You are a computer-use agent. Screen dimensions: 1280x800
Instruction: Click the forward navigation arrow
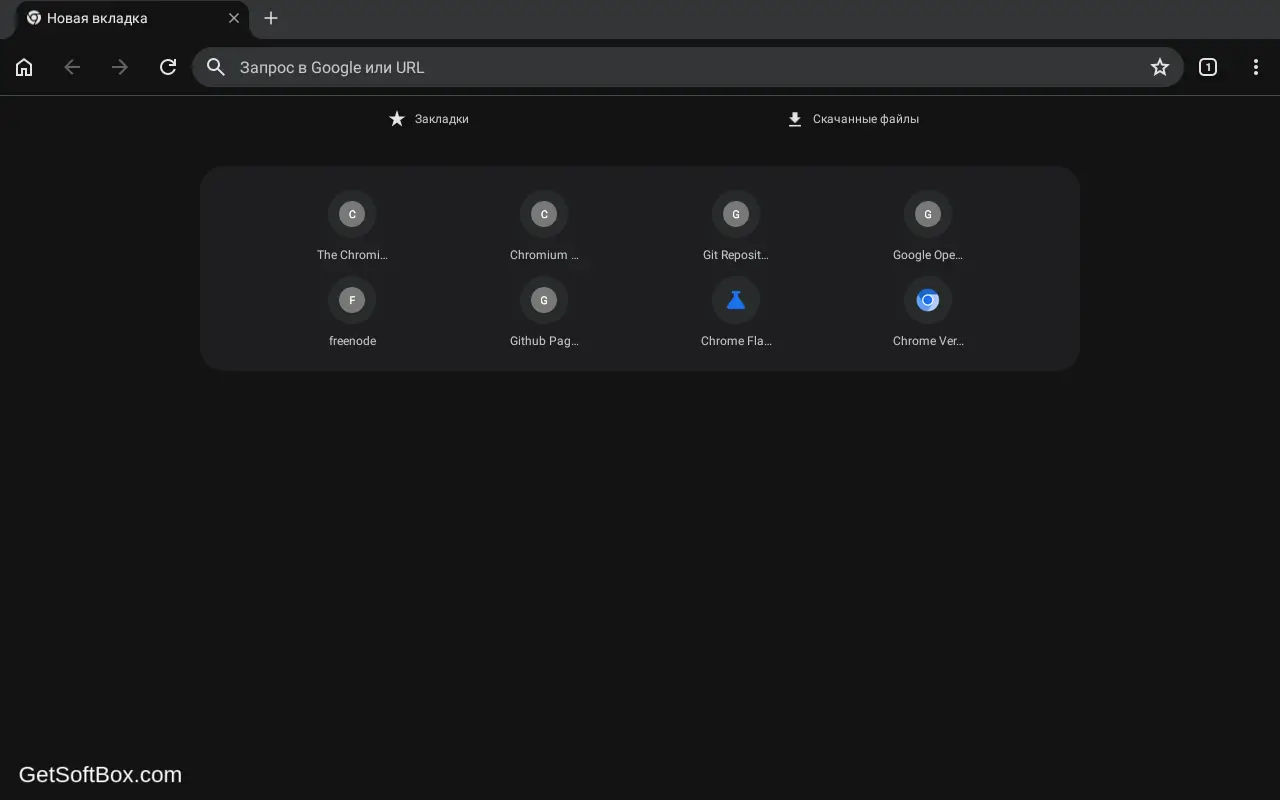[120, 67]
